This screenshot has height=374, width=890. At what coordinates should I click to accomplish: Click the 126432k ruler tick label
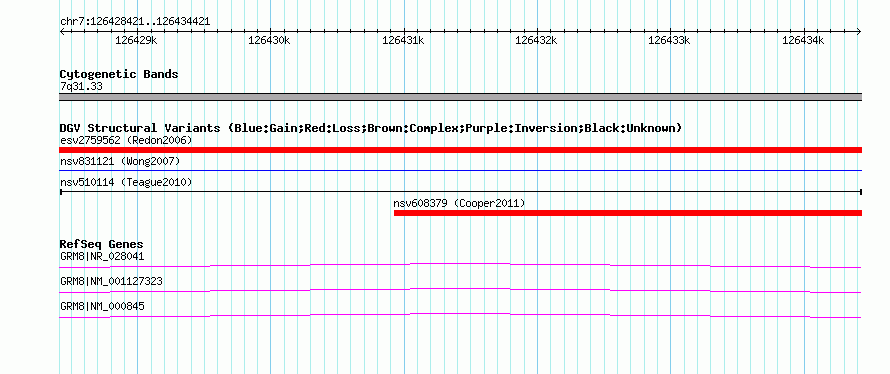tap(536, 40)
